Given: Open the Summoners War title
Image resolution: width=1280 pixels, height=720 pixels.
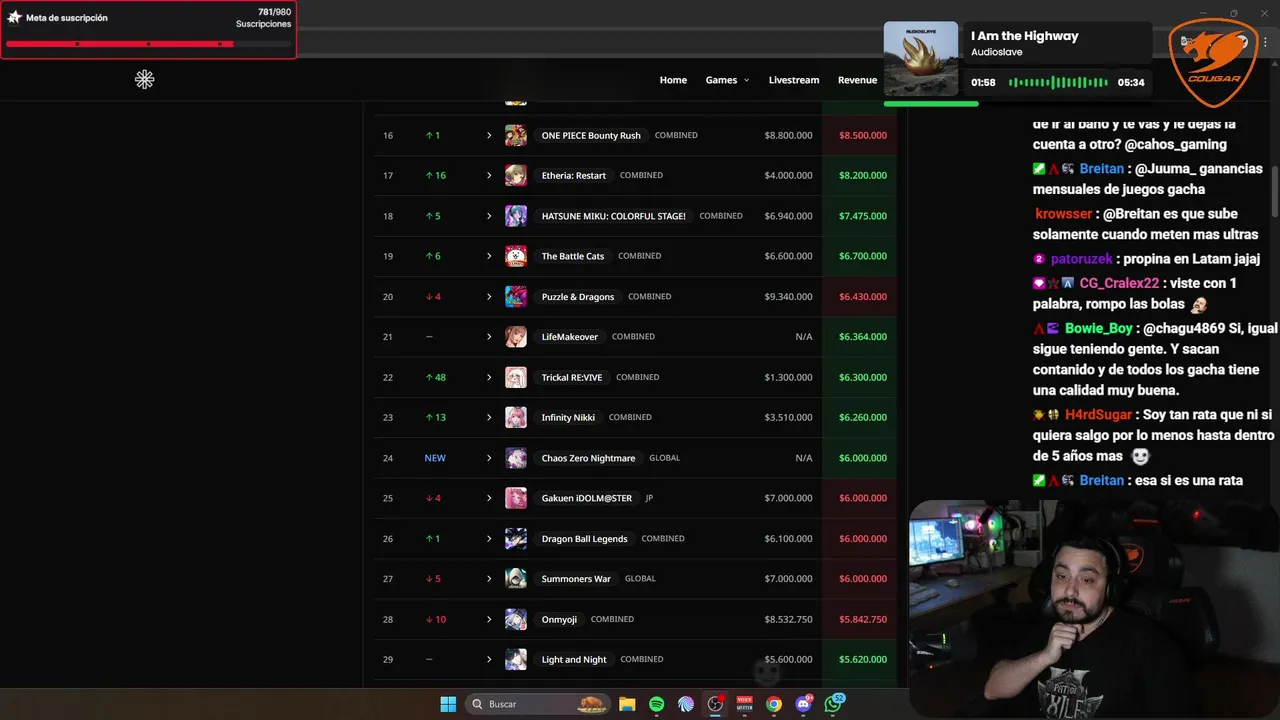Looking at the screenshot, I should (576, 579).
